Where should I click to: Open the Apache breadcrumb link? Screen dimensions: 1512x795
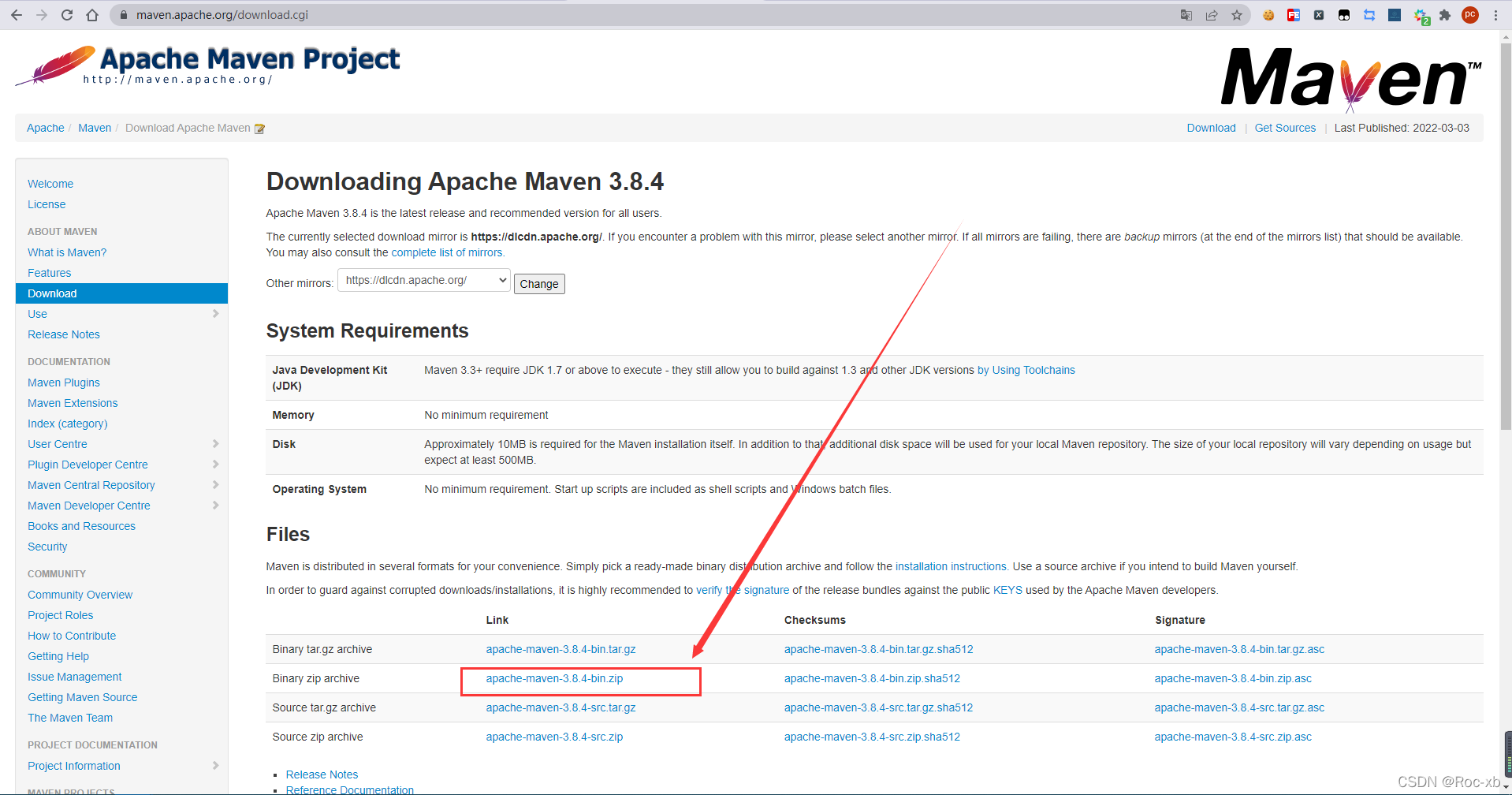pyautogui.click(x=46, y=128)
